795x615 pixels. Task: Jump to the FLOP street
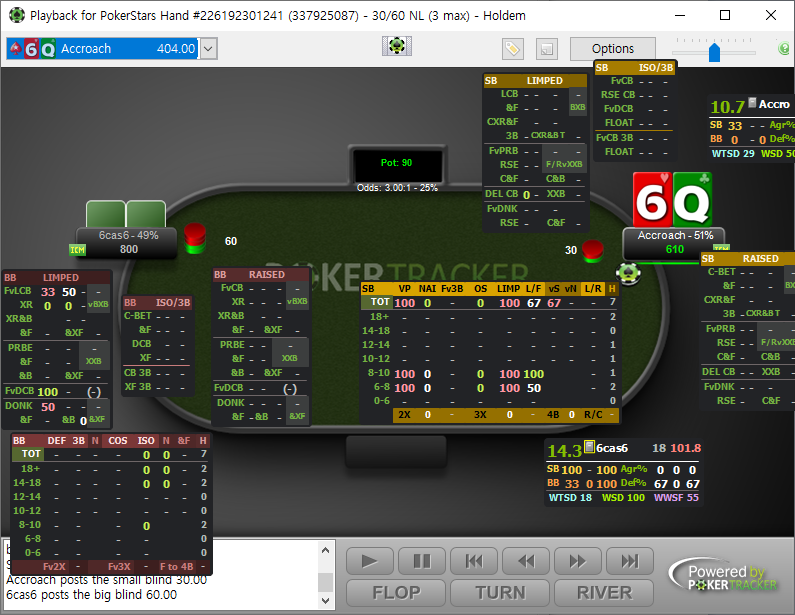pyautogui.click(x=396, y=593)
